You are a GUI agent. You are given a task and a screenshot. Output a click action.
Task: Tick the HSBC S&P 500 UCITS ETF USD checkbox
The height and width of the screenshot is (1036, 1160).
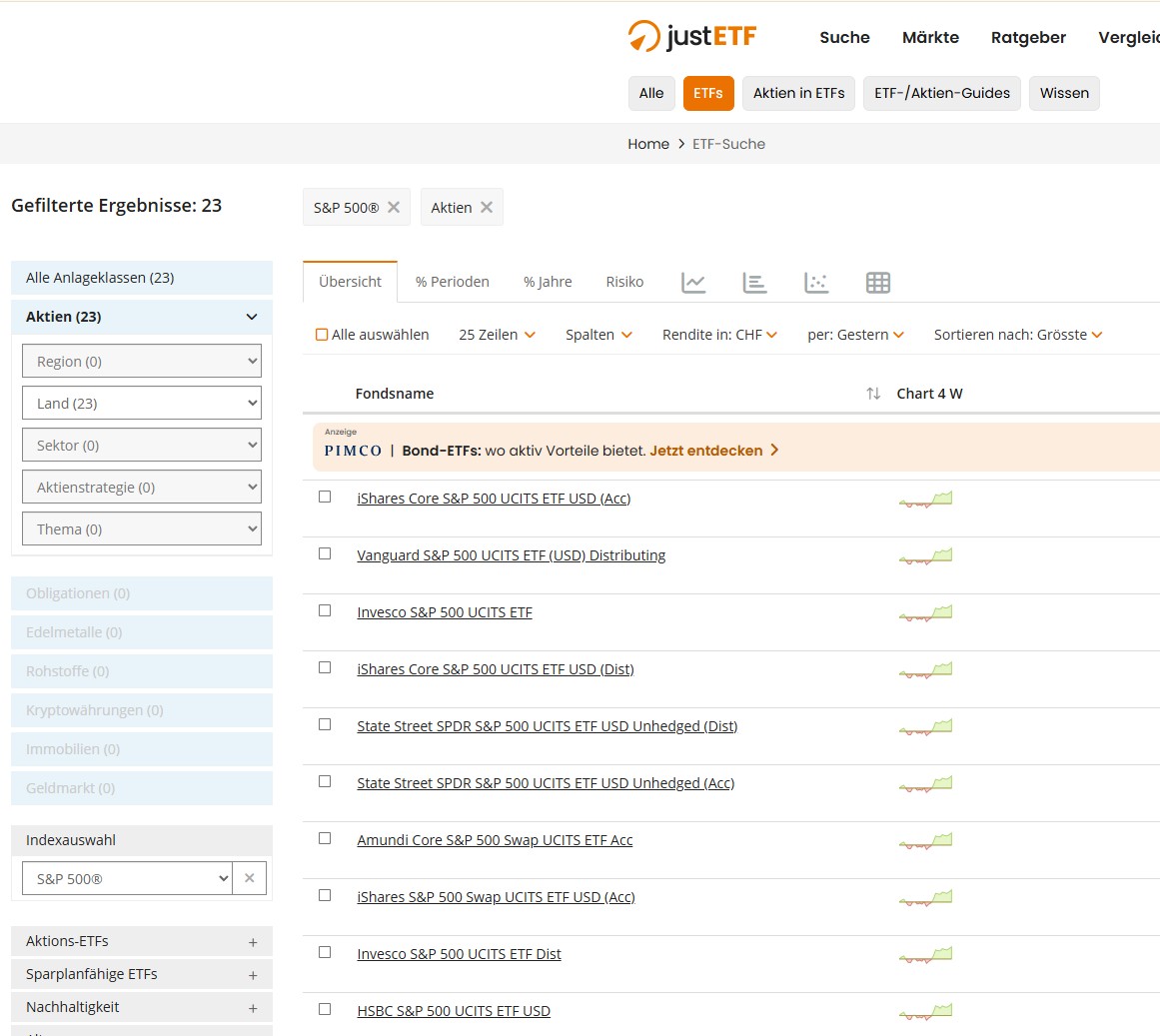pos(325,1009)
